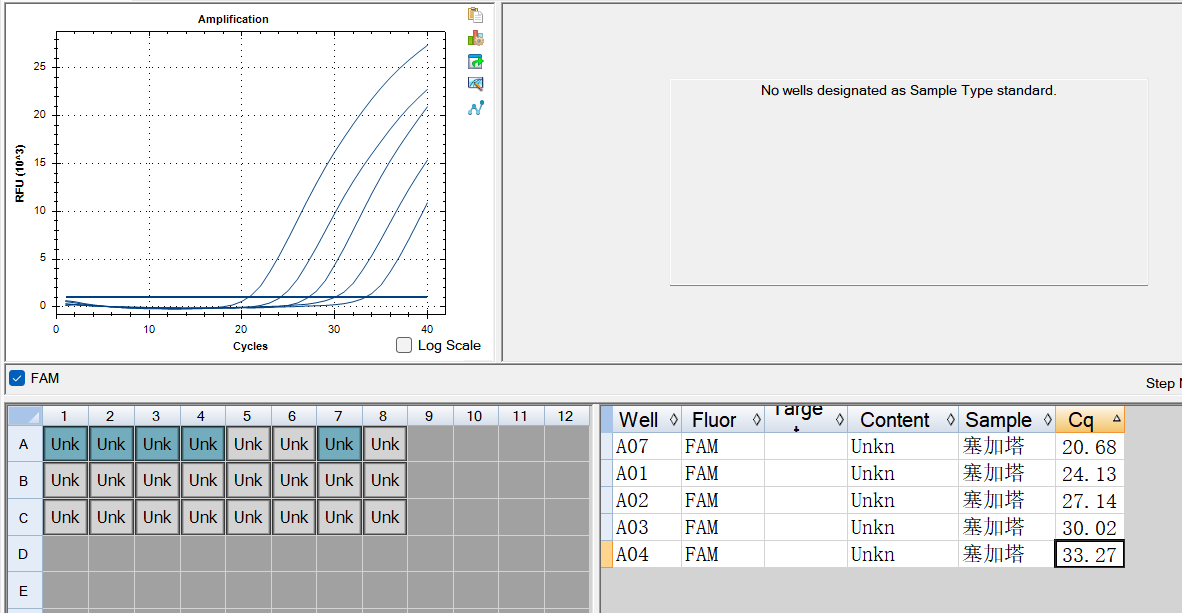Select plate row A header
This screenshot has width=1182, height=613.
(24, 444)
